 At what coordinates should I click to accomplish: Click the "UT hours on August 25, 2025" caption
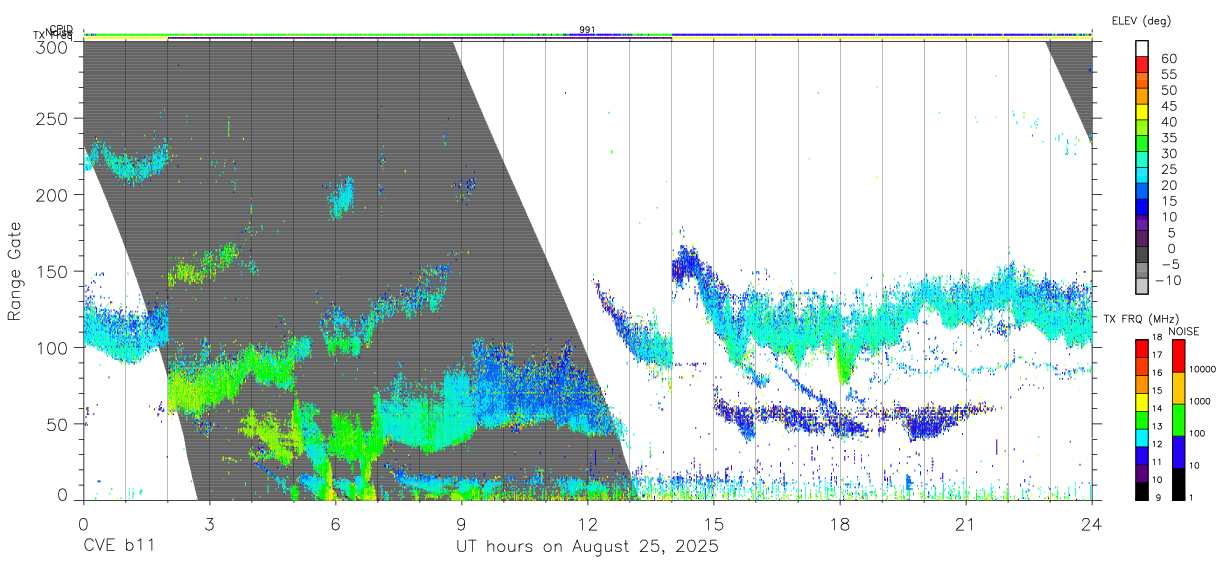(587, 546)
